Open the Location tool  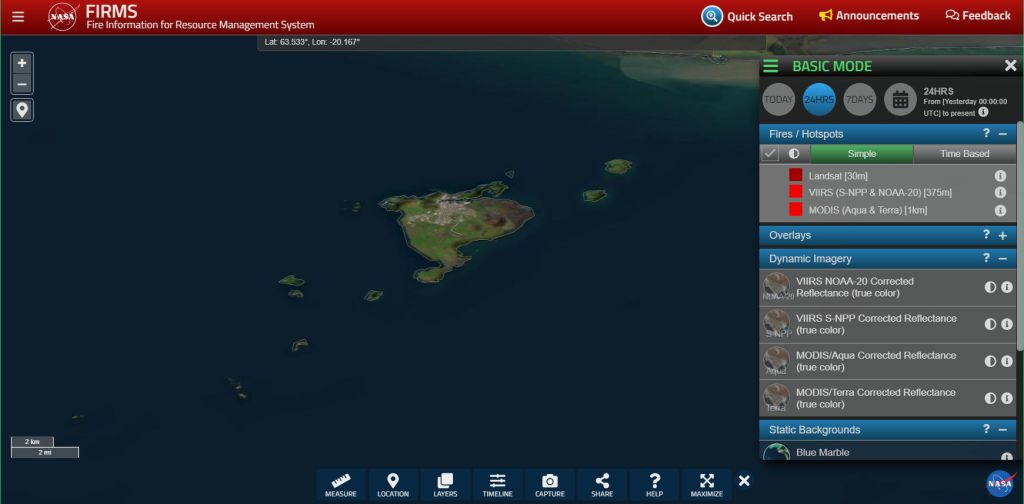[393, 484]
